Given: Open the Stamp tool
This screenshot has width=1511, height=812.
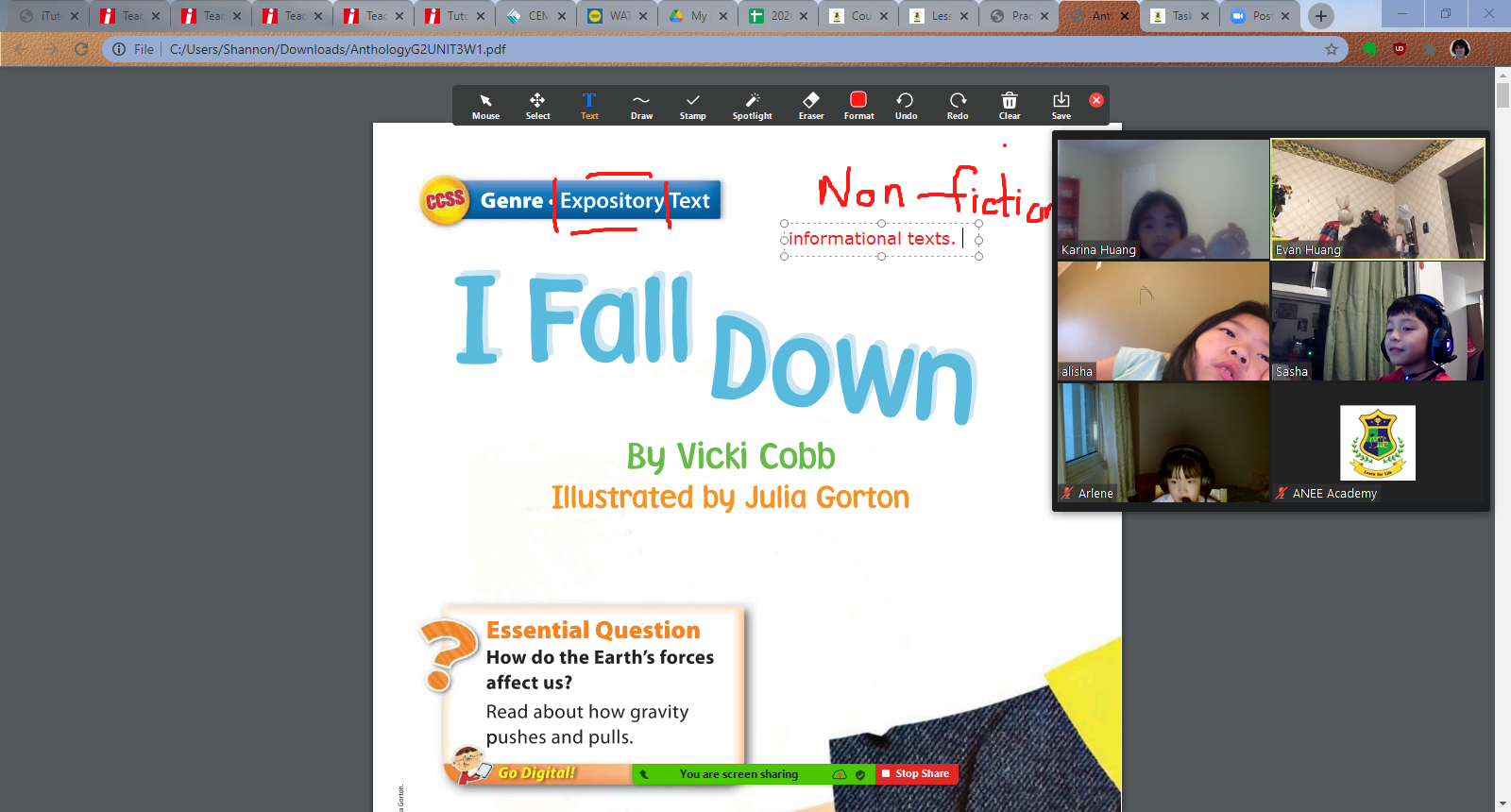Looking at the screenshot, I should pos(692,106).
